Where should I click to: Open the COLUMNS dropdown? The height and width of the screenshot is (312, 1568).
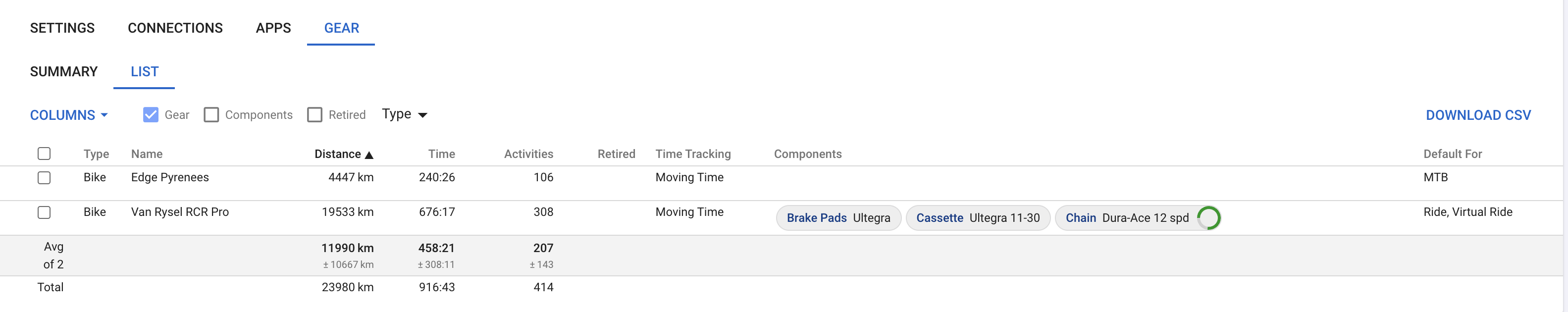click(x=69, y=115)
